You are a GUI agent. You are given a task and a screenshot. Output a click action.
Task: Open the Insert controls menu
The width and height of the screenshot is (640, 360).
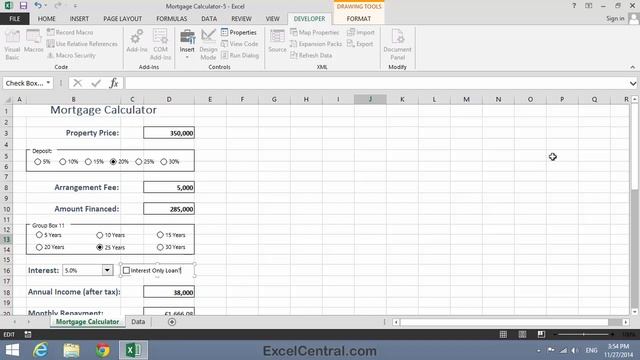tap(187, 44)
